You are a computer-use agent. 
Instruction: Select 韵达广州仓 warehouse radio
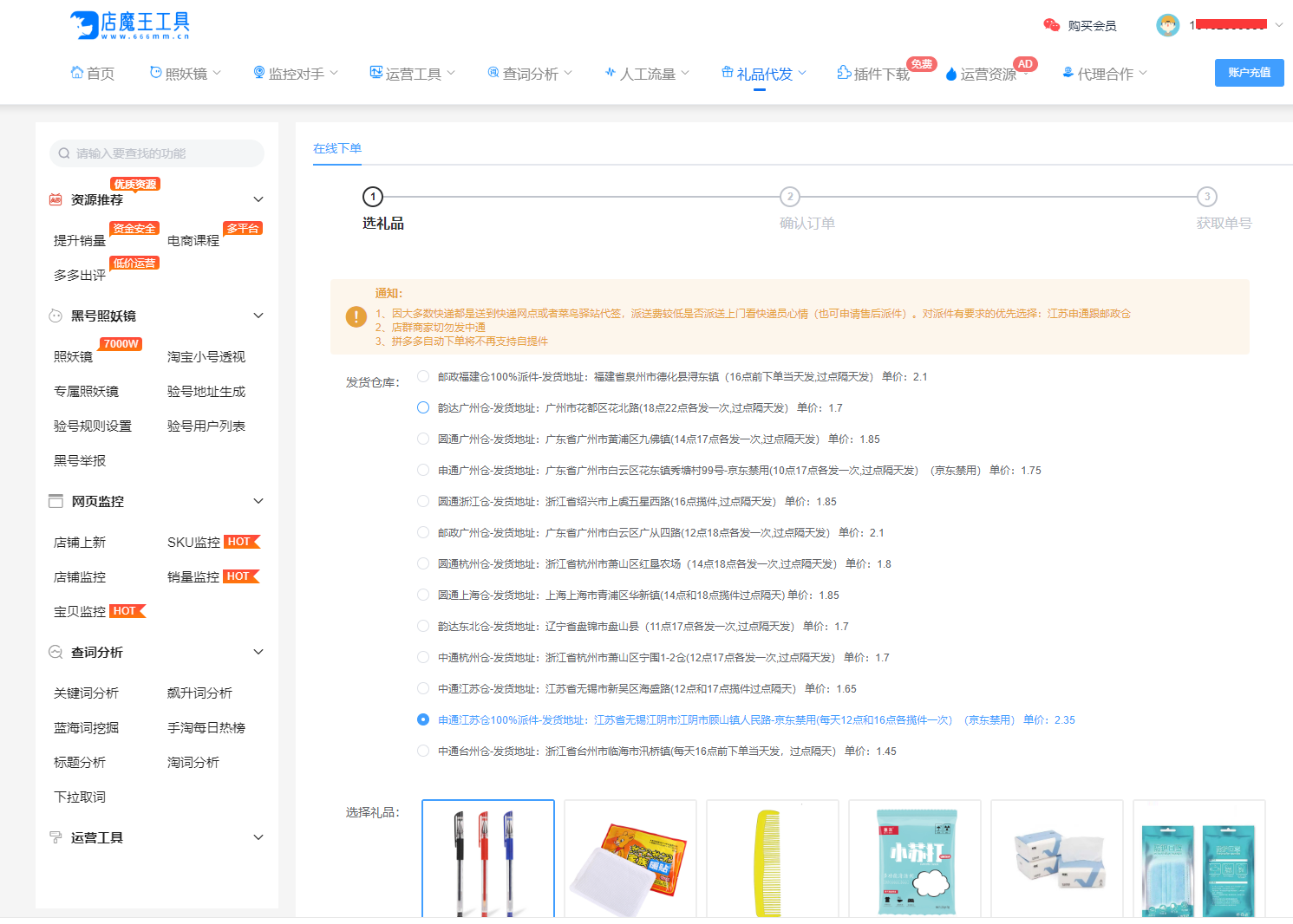tap(423, 407)
